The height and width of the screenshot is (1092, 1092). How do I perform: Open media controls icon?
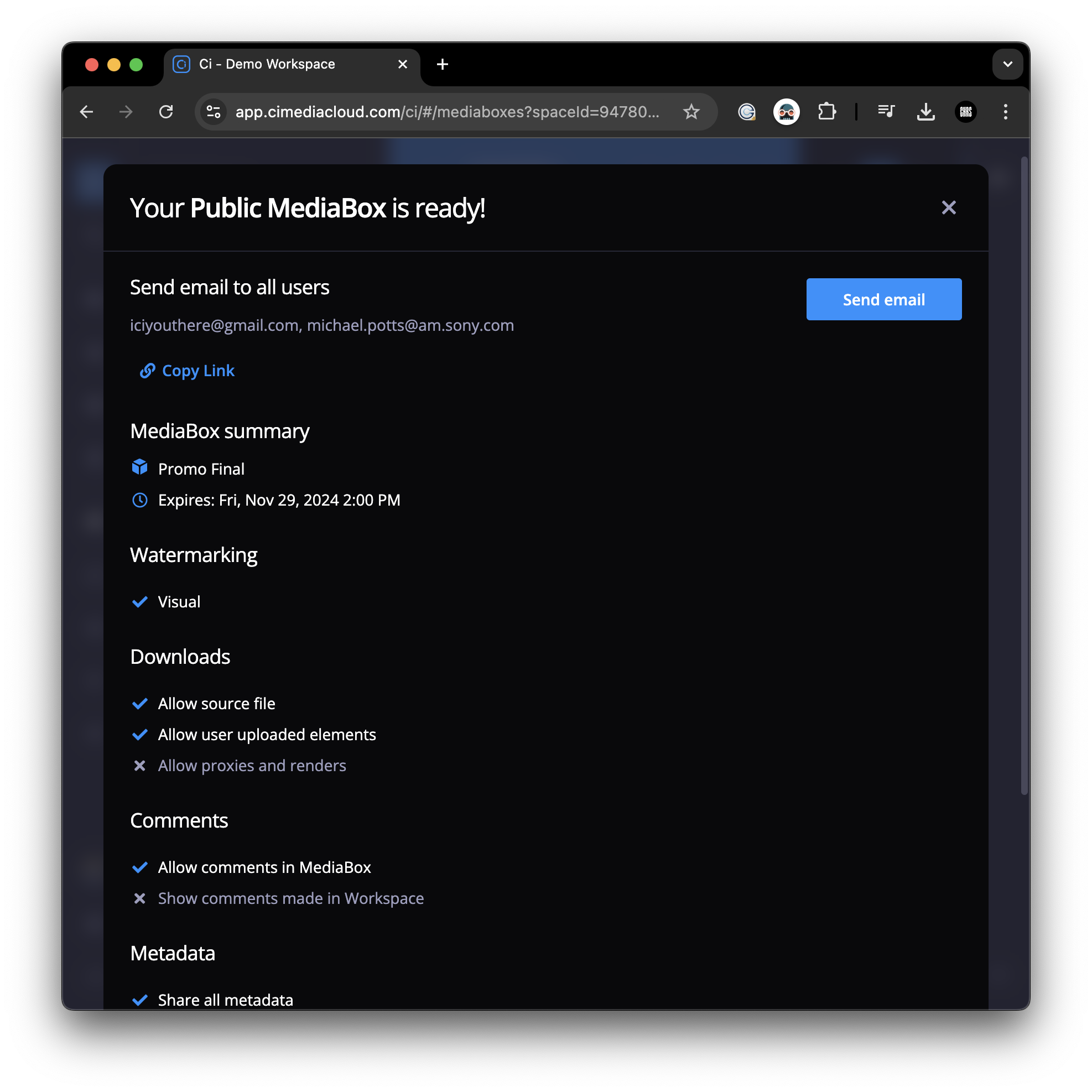click(886, 112)
